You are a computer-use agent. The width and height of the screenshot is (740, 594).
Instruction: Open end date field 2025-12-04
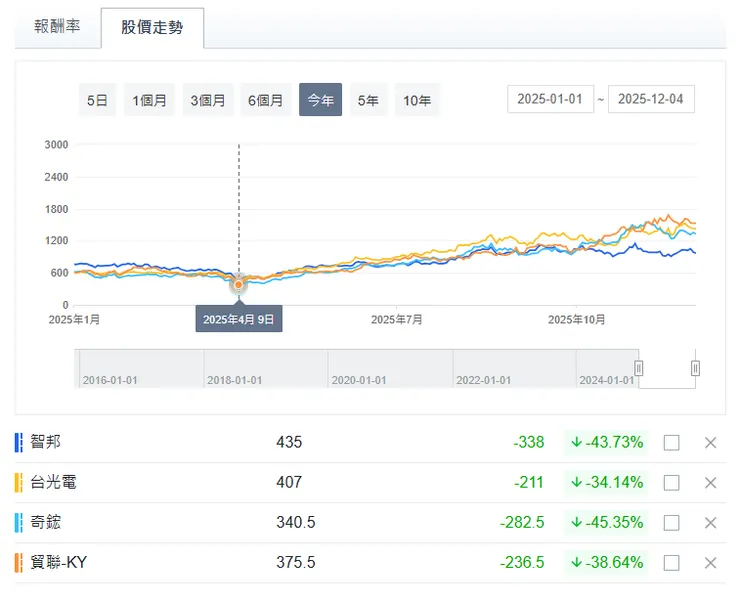point(651,99)
